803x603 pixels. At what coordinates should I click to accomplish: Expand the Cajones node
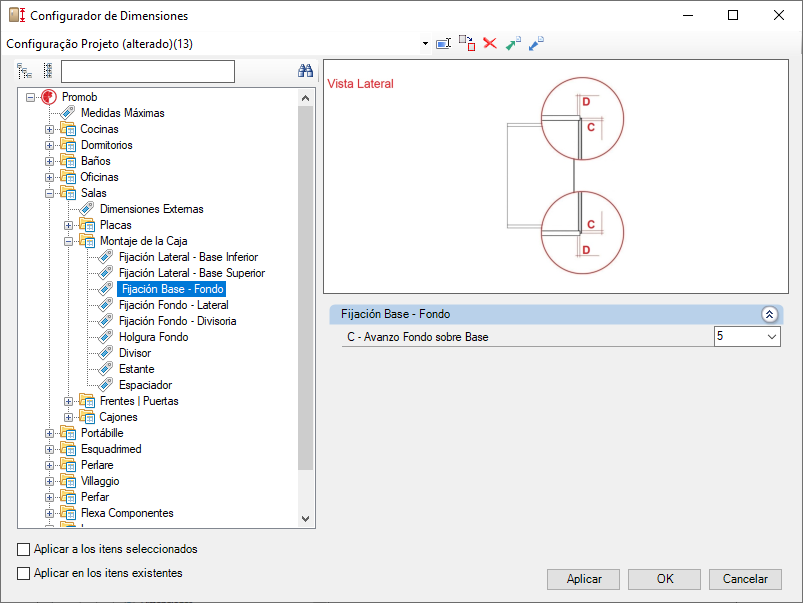coord(68,417)
